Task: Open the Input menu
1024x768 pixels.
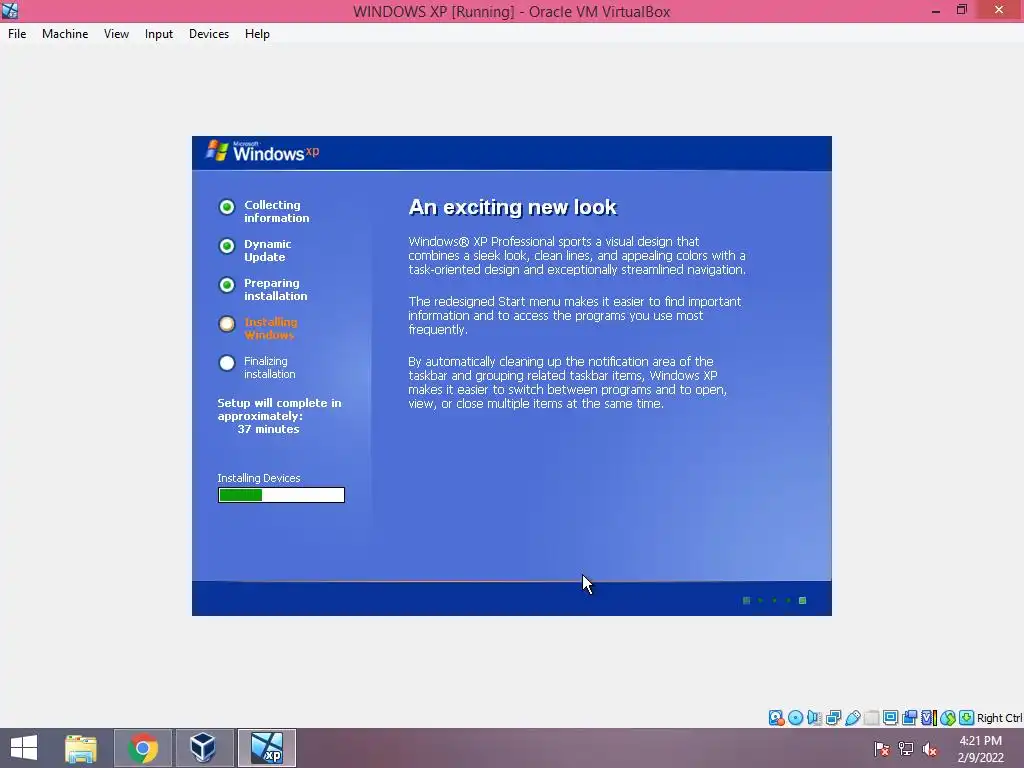Action: pos(159,34)
